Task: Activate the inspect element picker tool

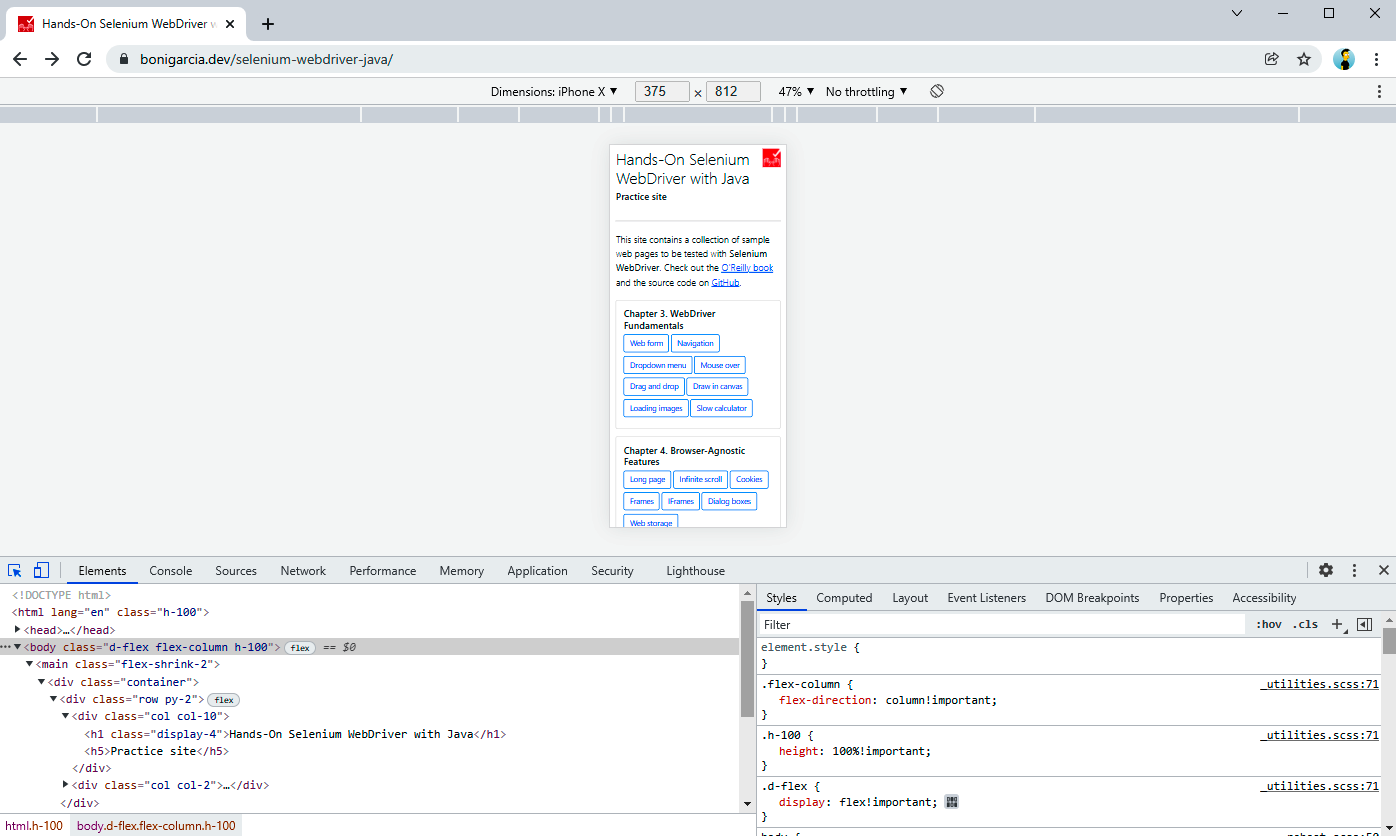Action: (x=15, y=571)
